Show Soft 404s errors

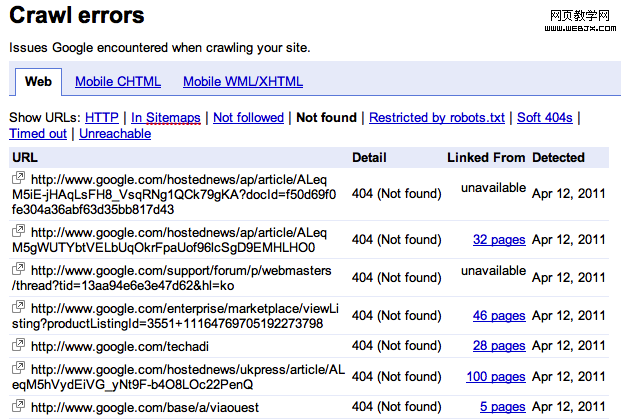pos(545,118)
